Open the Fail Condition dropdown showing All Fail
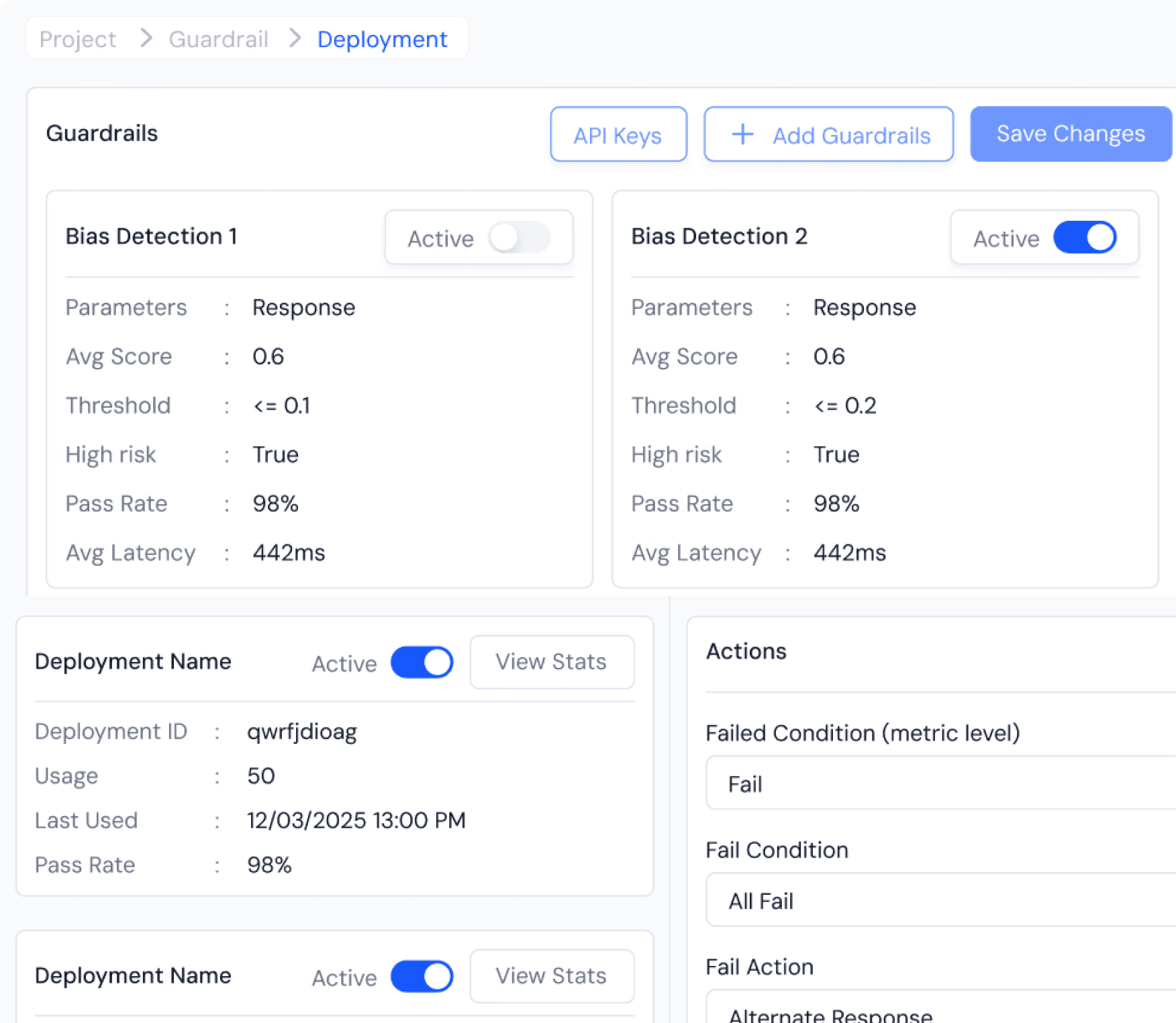The image size is (1176, 1023). (x=941, y=900)
